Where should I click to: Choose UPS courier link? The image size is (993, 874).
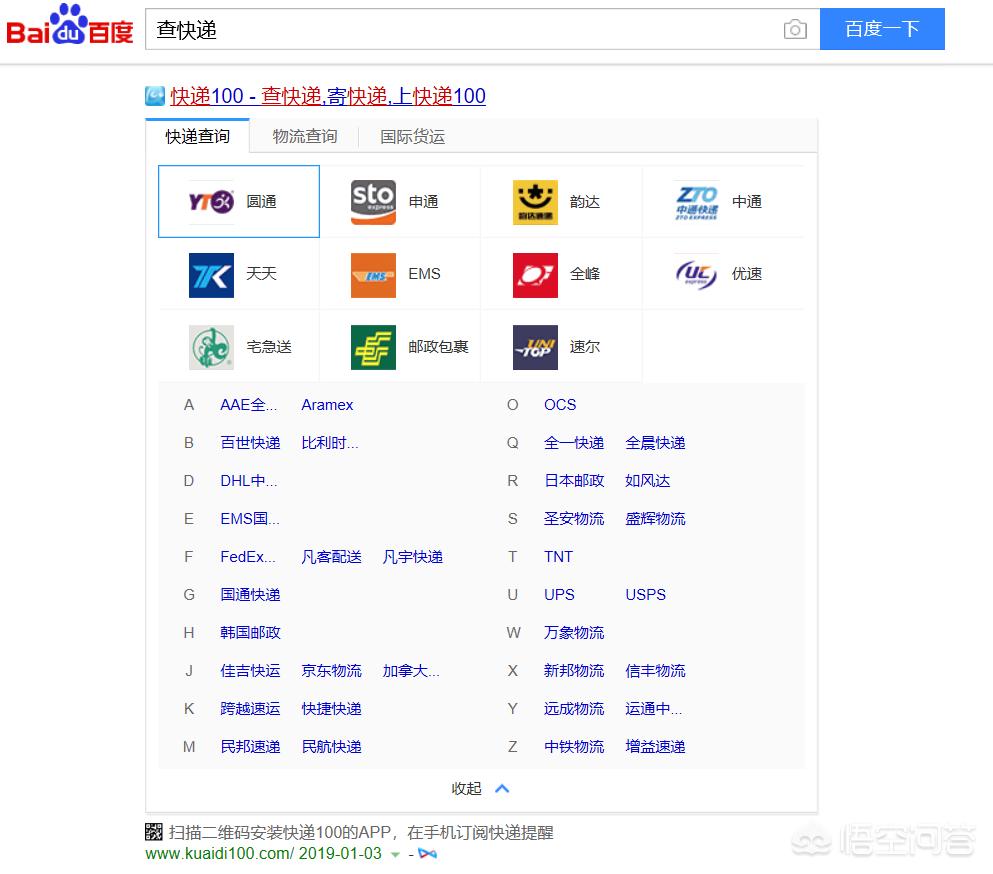pos(559,595)
